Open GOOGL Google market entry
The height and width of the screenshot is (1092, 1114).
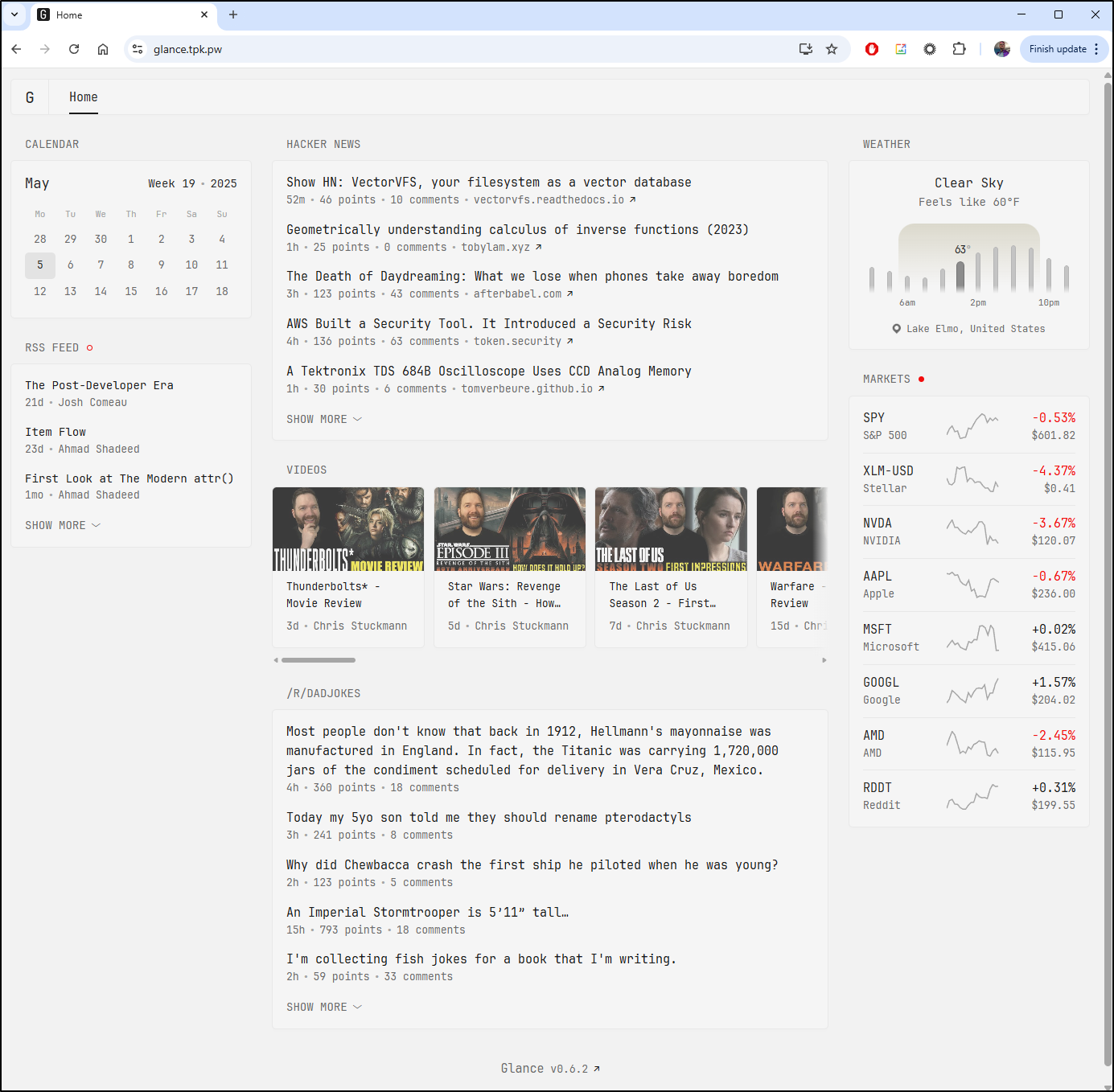(968, 691)
